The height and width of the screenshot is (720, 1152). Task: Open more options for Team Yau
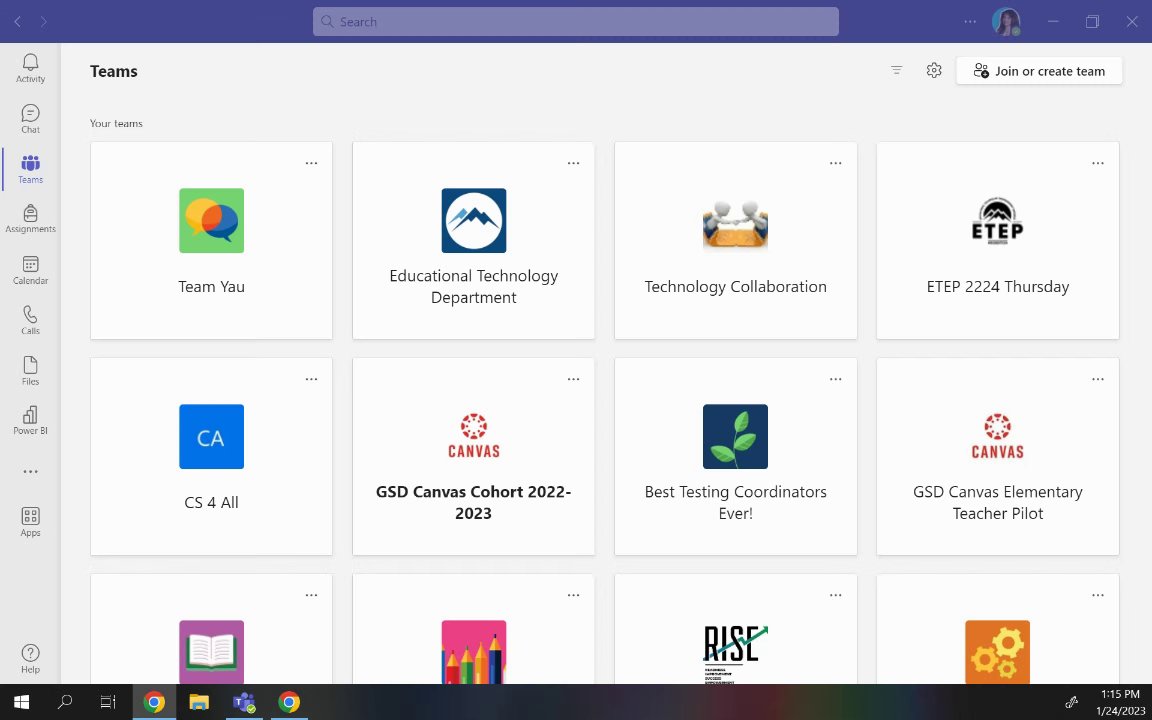point(312,163)
